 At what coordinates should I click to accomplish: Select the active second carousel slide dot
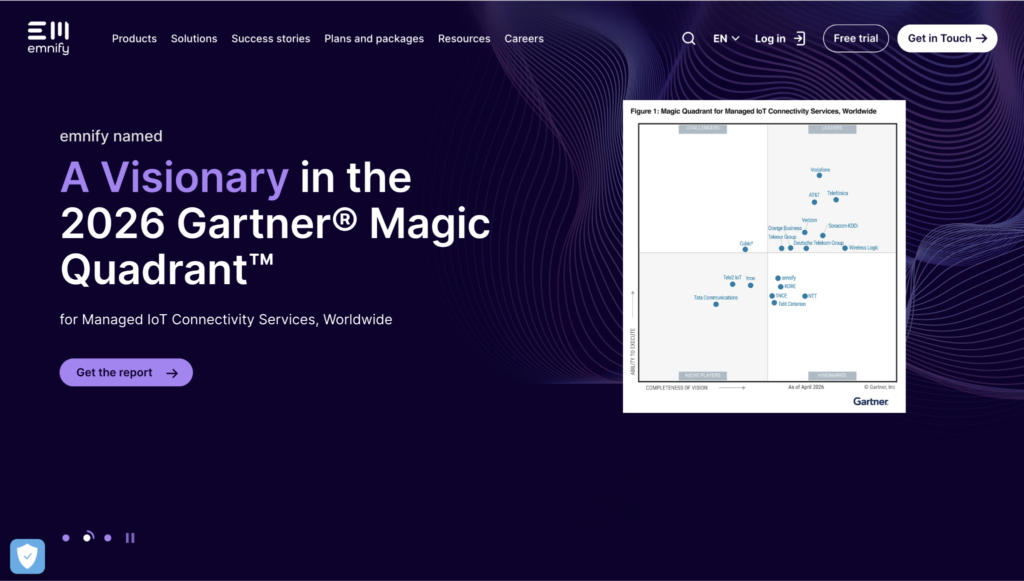coord(88,537)
